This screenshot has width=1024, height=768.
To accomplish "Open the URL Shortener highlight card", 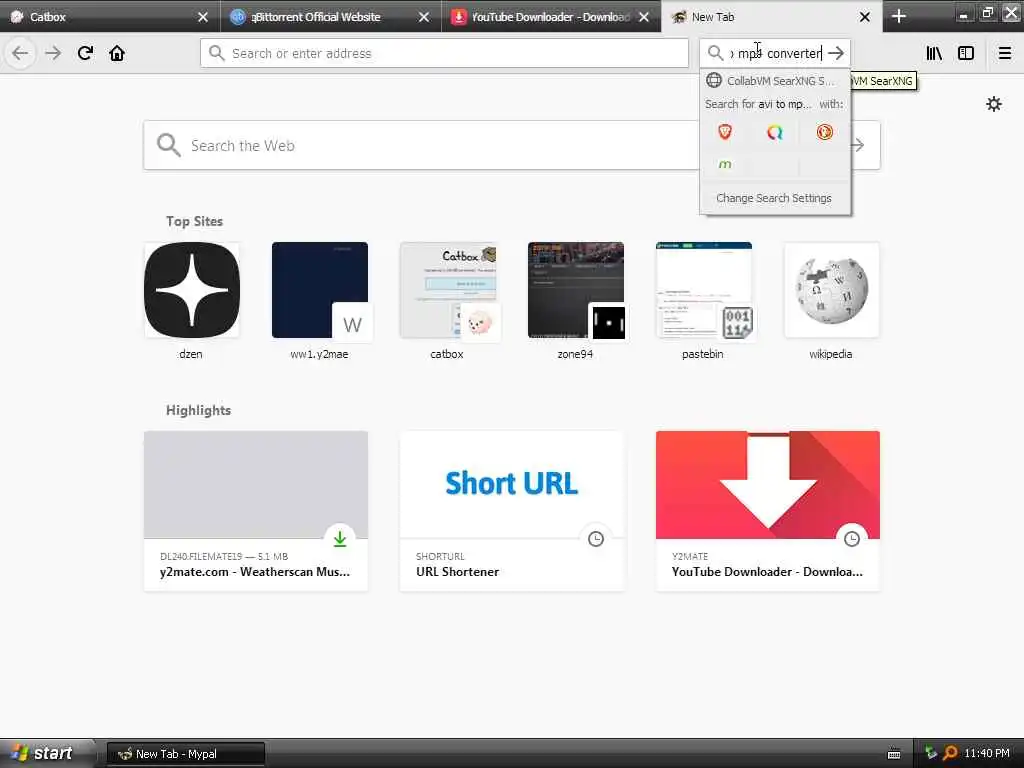I will click(x=512, y=511).
